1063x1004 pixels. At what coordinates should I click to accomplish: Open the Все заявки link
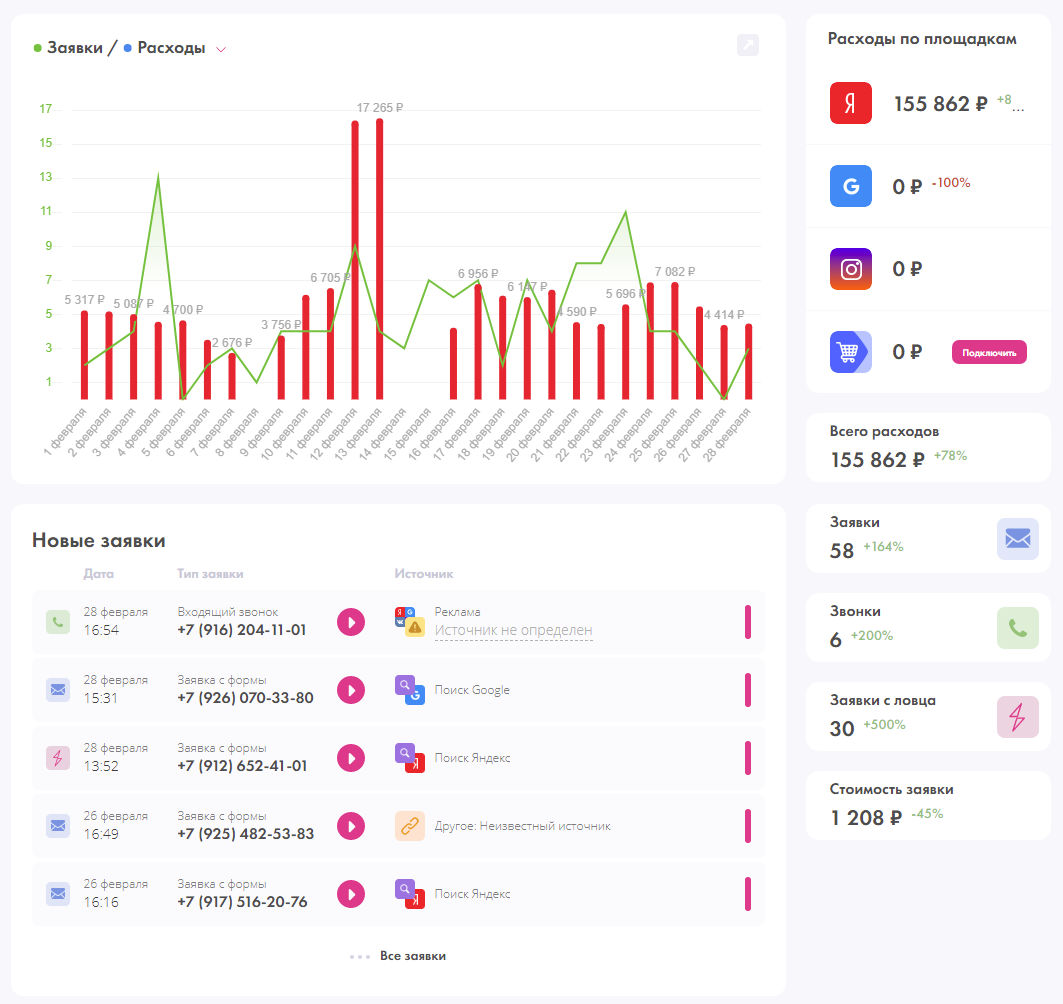(x=413, y=956)
